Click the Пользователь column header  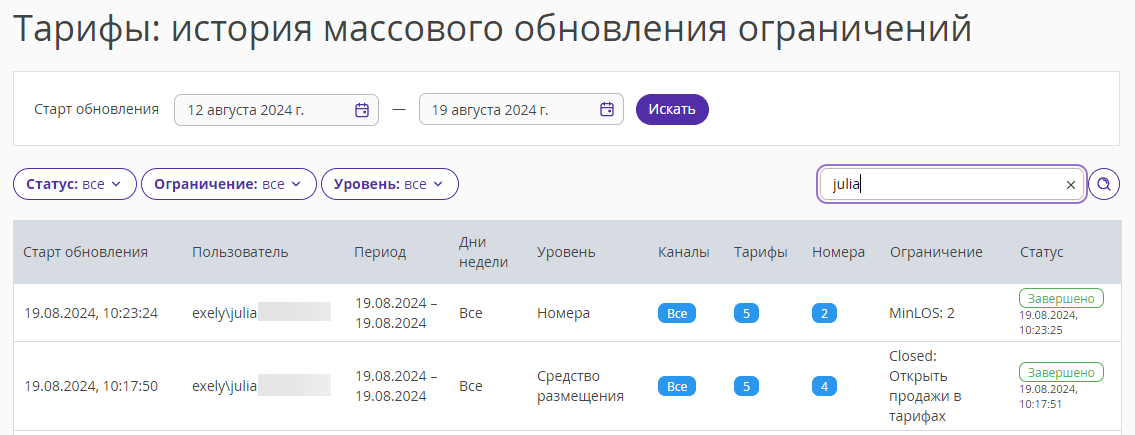coord(240,252)
